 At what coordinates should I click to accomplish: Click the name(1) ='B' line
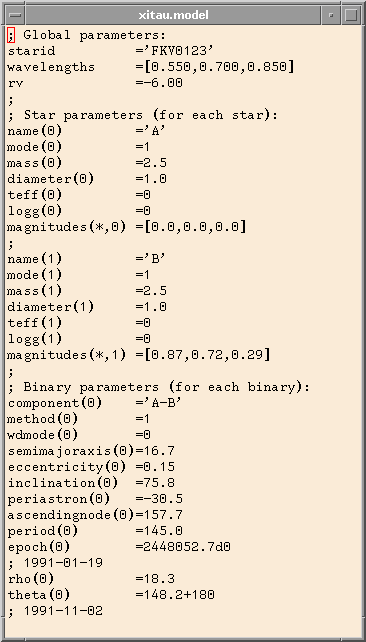[x=83, y=259]
